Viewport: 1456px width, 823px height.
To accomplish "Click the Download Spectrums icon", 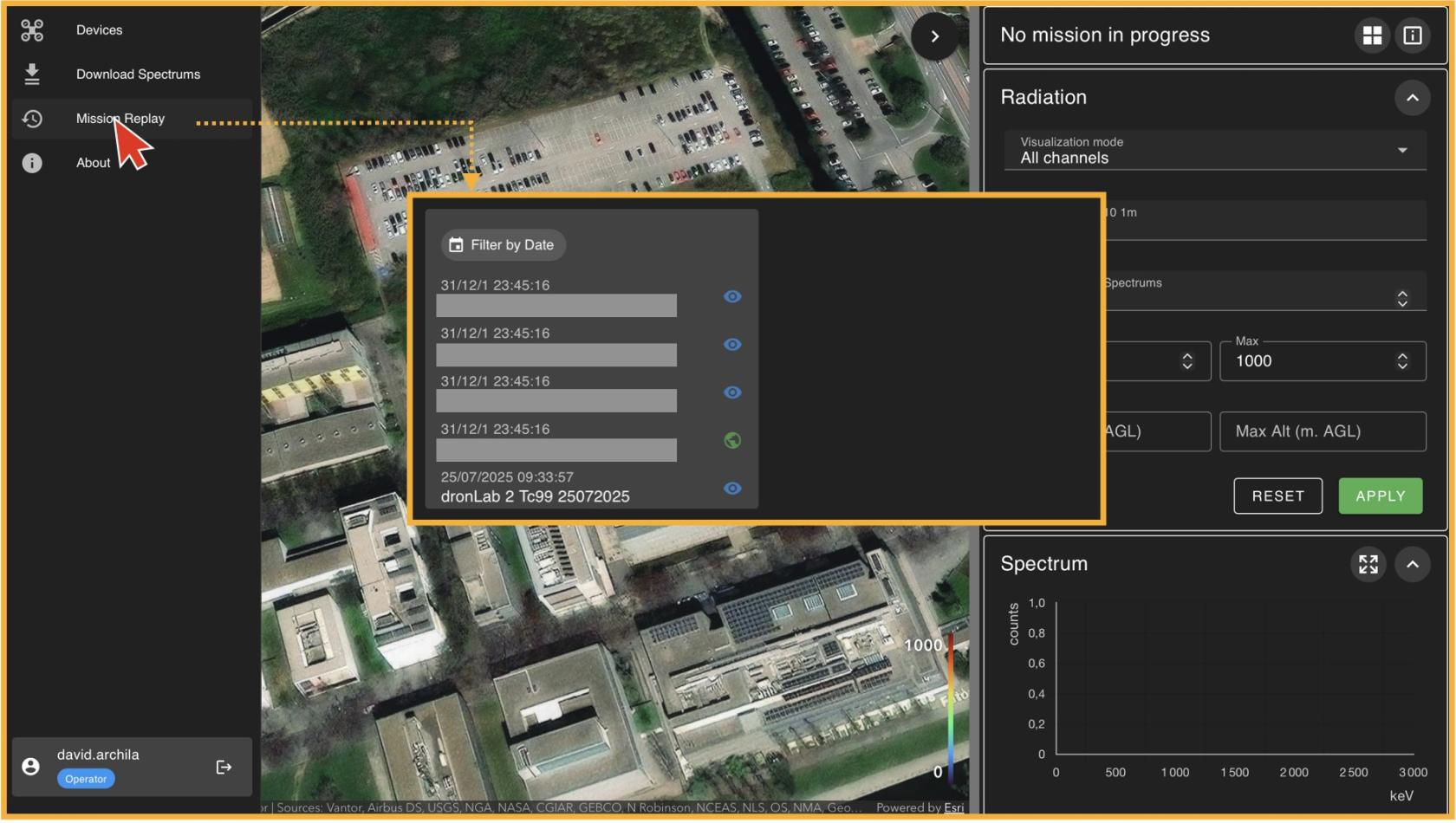I will point(32,75).
